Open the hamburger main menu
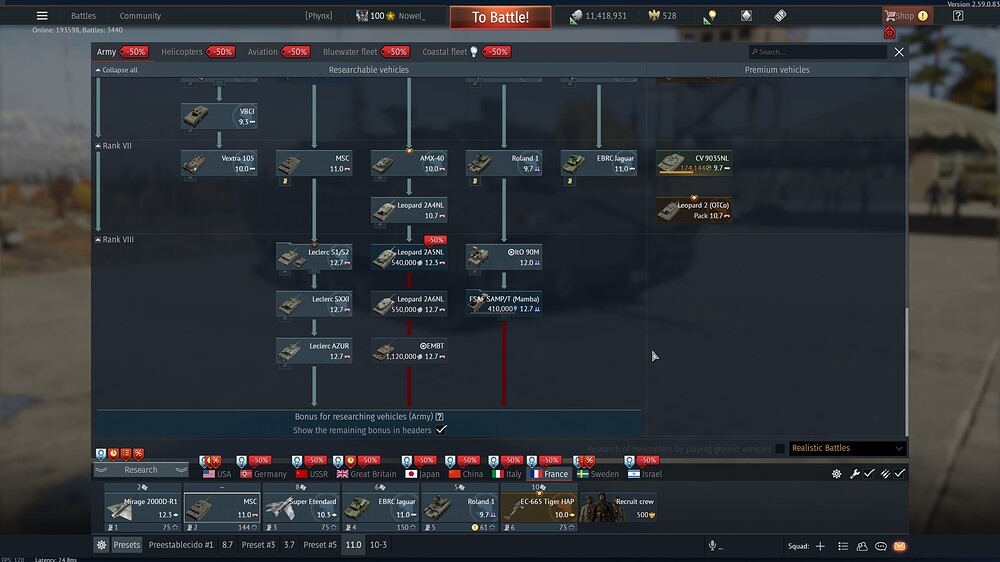 click(42, 16)
